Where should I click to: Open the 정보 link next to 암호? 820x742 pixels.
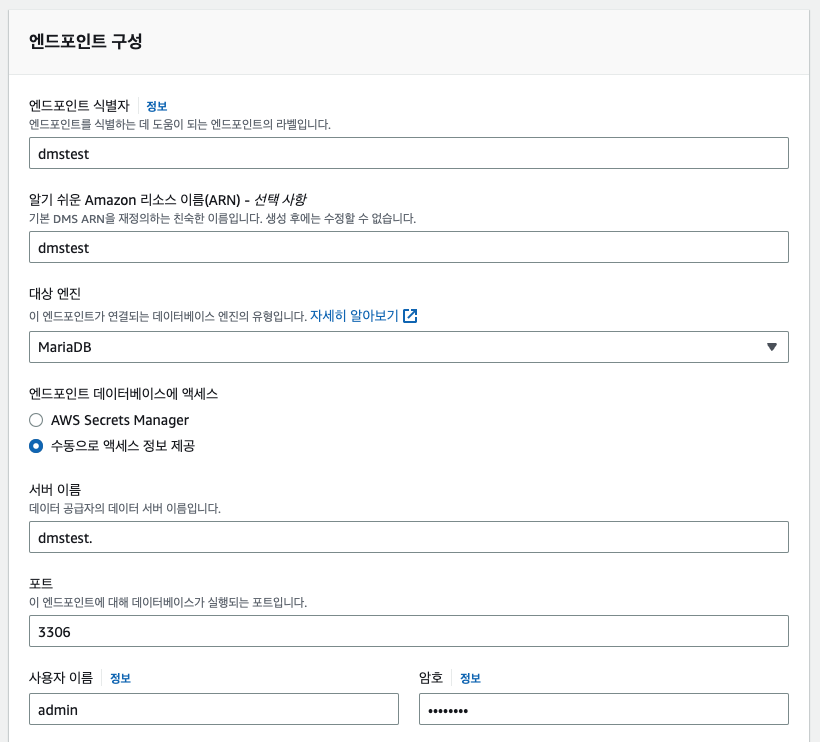click(470, 678)
